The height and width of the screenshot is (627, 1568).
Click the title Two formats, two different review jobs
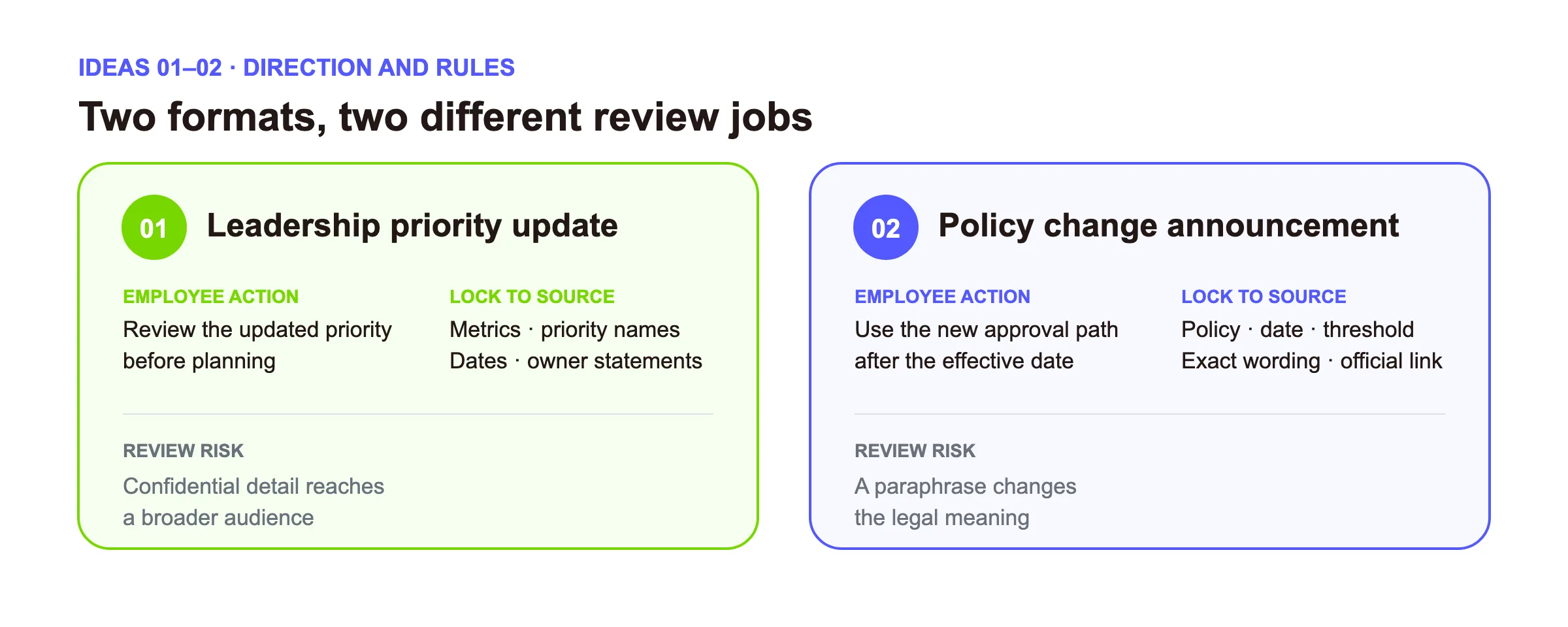tap(446, 118)
